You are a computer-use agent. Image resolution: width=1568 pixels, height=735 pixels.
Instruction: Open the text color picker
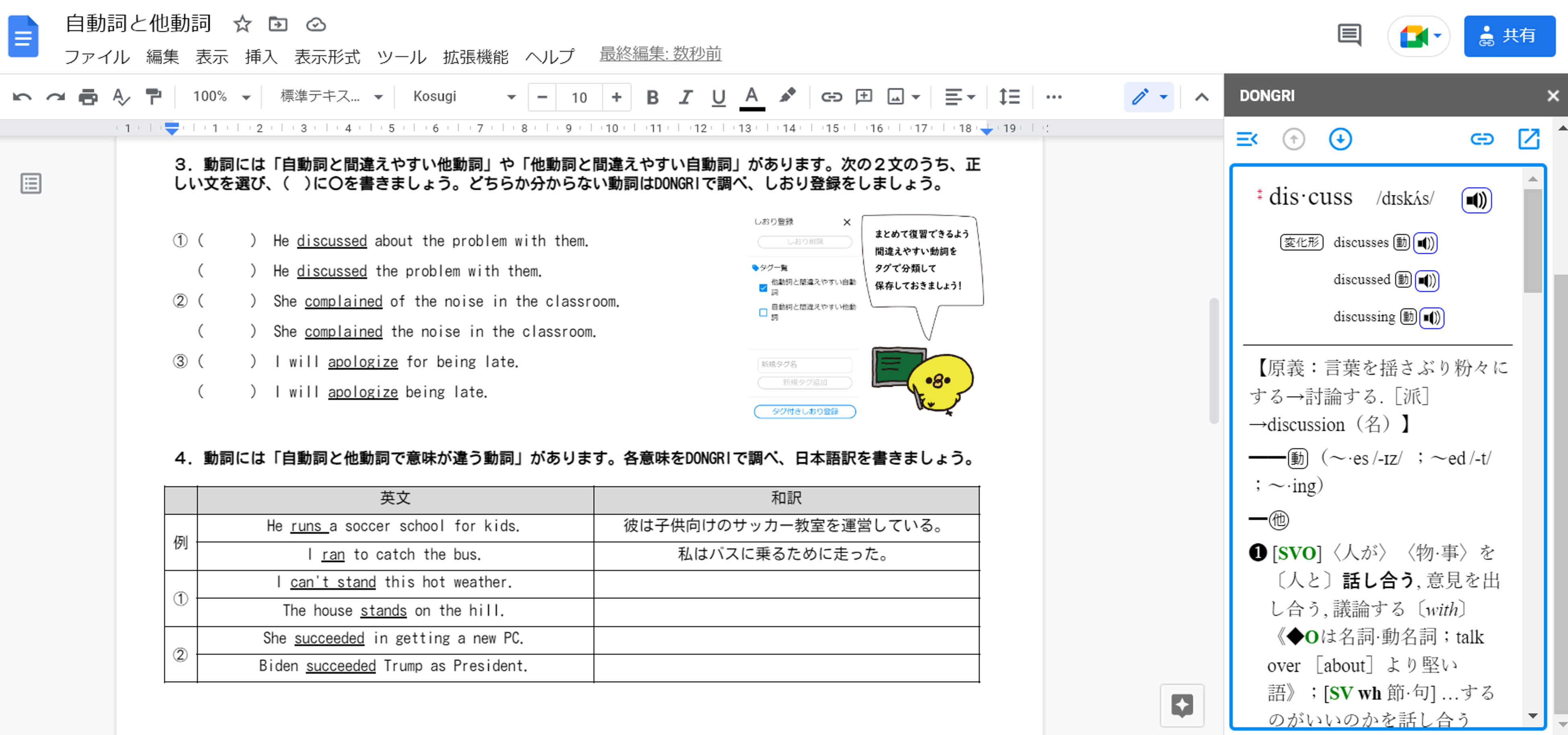coord(752,97)
